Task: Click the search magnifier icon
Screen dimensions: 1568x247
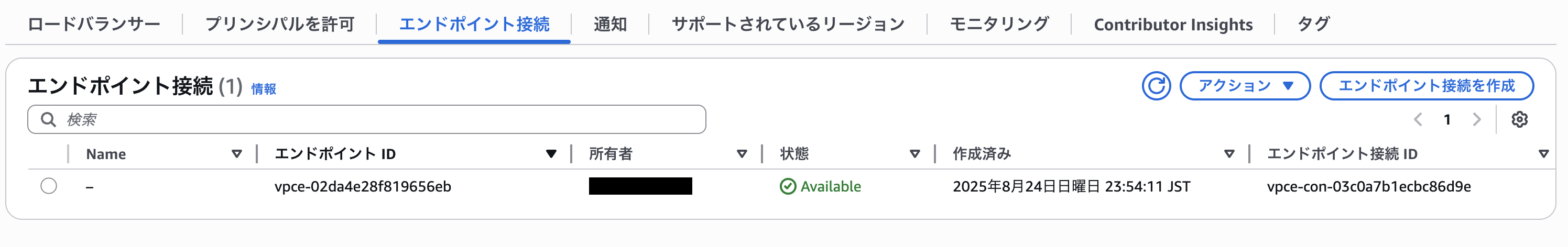Action: pos(48,119)
